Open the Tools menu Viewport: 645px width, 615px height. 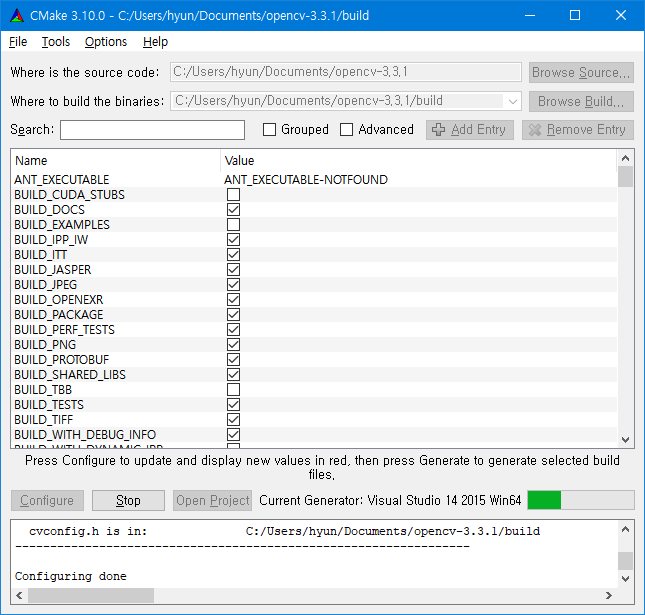coord(56,42)
